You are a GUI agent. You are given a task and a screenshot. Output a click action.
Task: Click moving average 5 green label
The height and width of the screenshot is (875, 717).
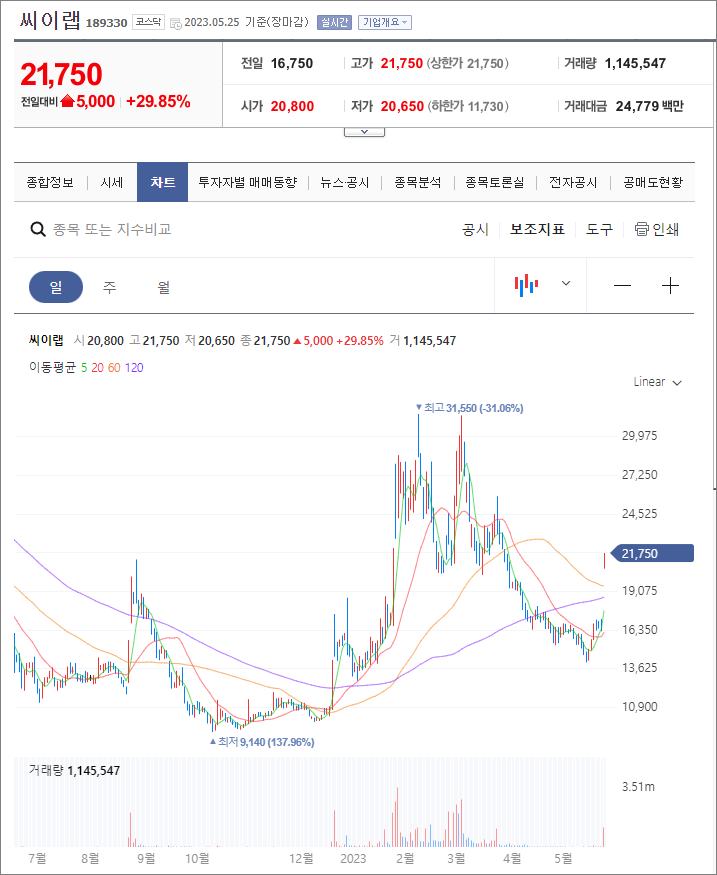84,368
